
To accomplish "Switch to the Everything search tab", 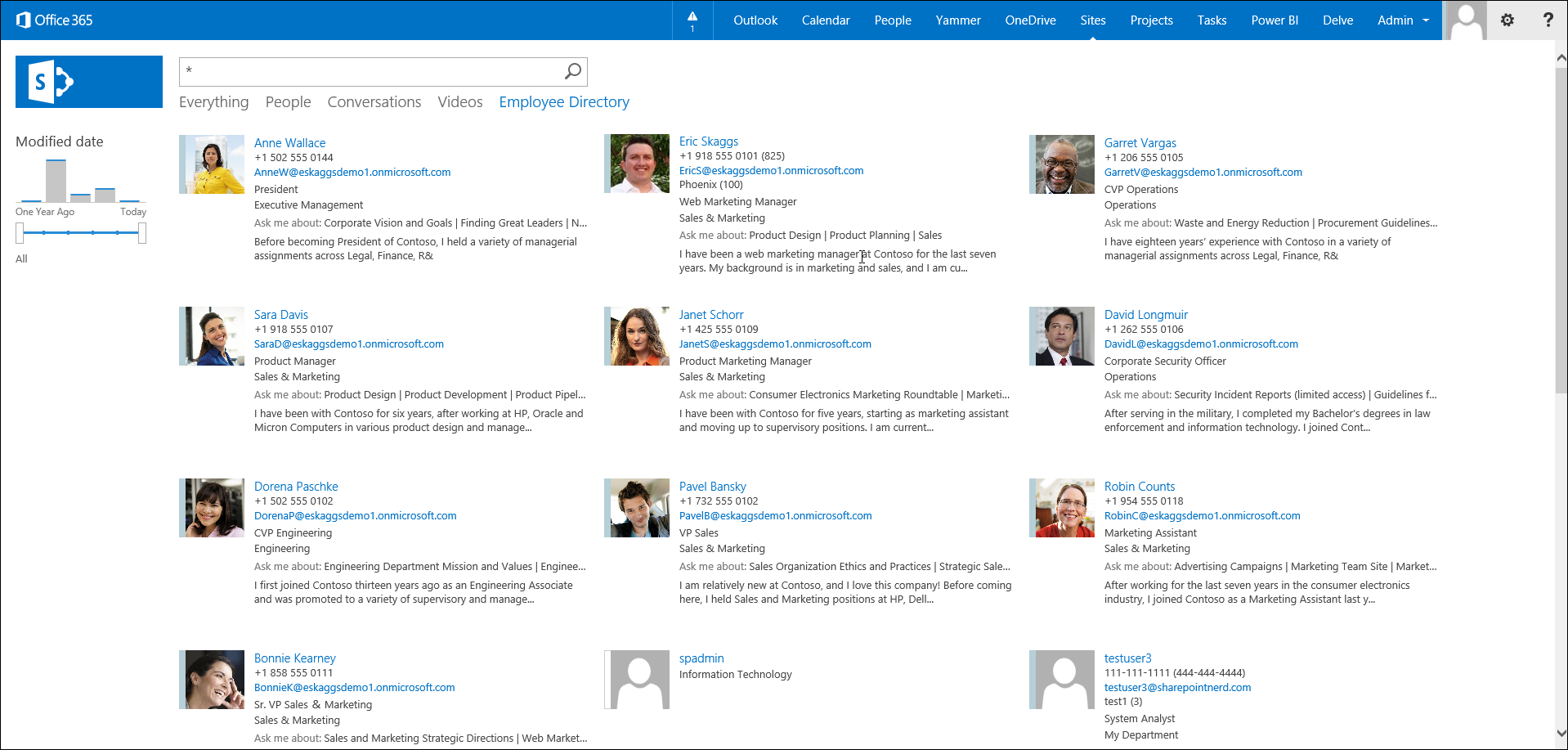I will coord(213,101).
